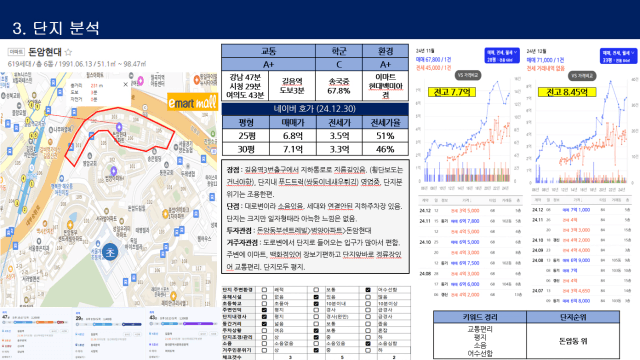Select the 25평 매매가 6.8억 cell
The image size is (640, 360).
click(x=292, y=136)
